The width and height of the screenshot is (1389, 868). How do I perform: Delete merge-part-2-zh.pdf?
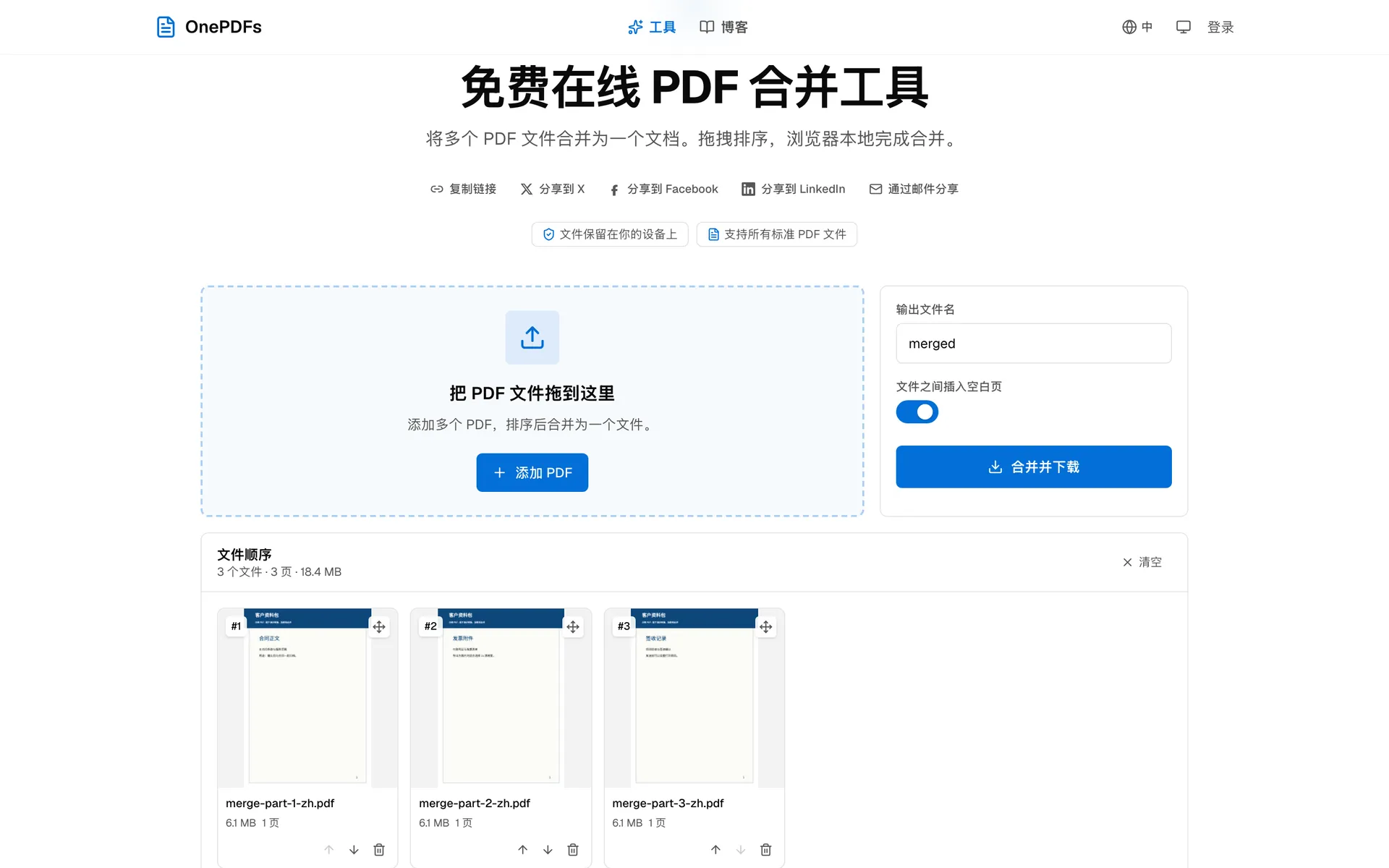(573, 850)
